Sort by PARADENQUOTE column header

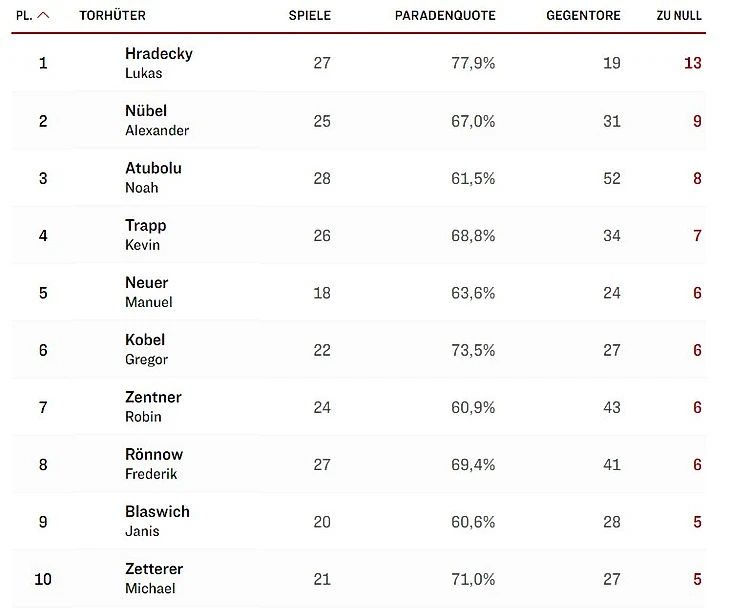point(445,16)
